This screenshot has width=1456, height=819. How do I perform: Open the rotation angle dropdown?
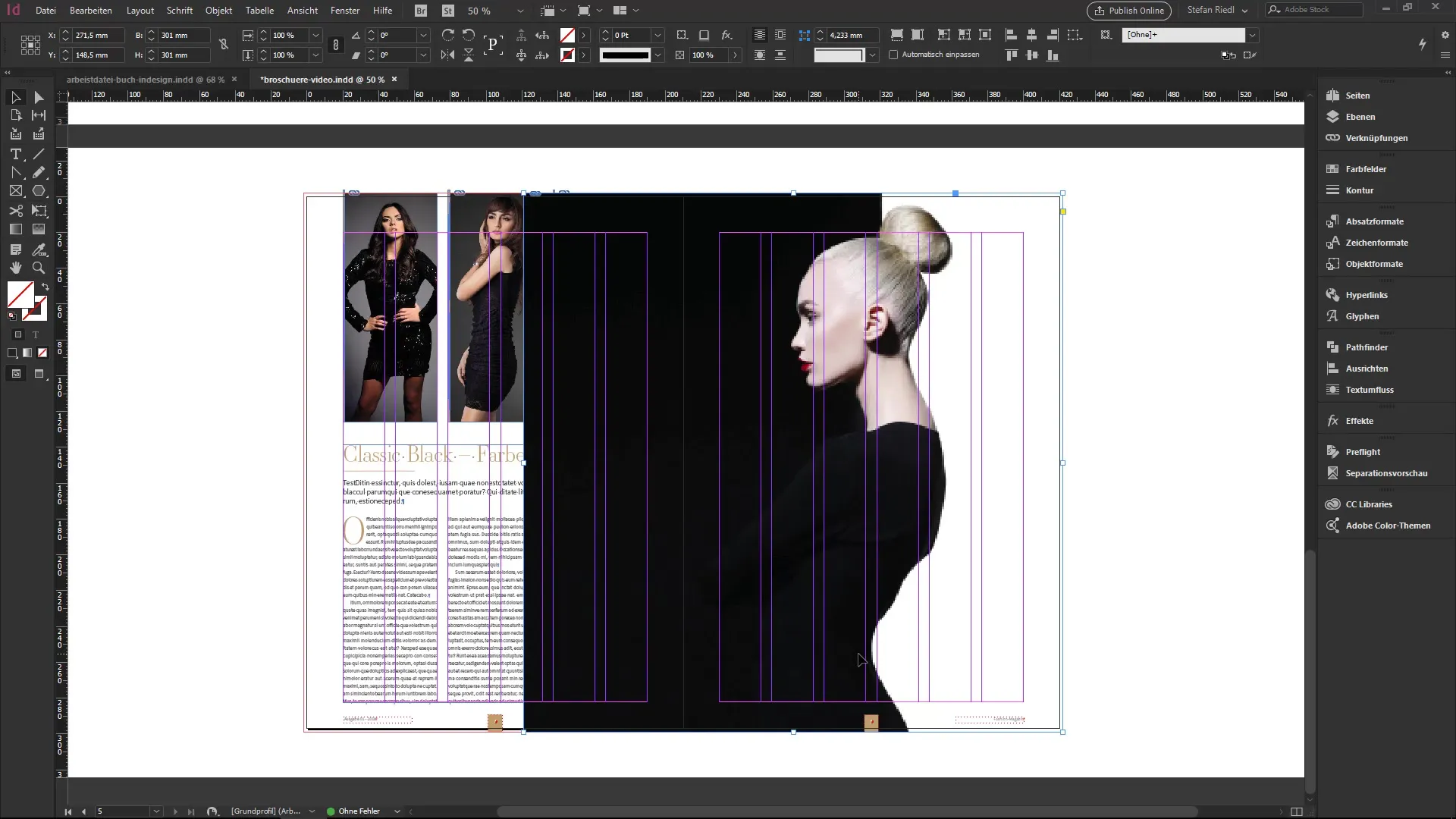[x=423, y=35]
